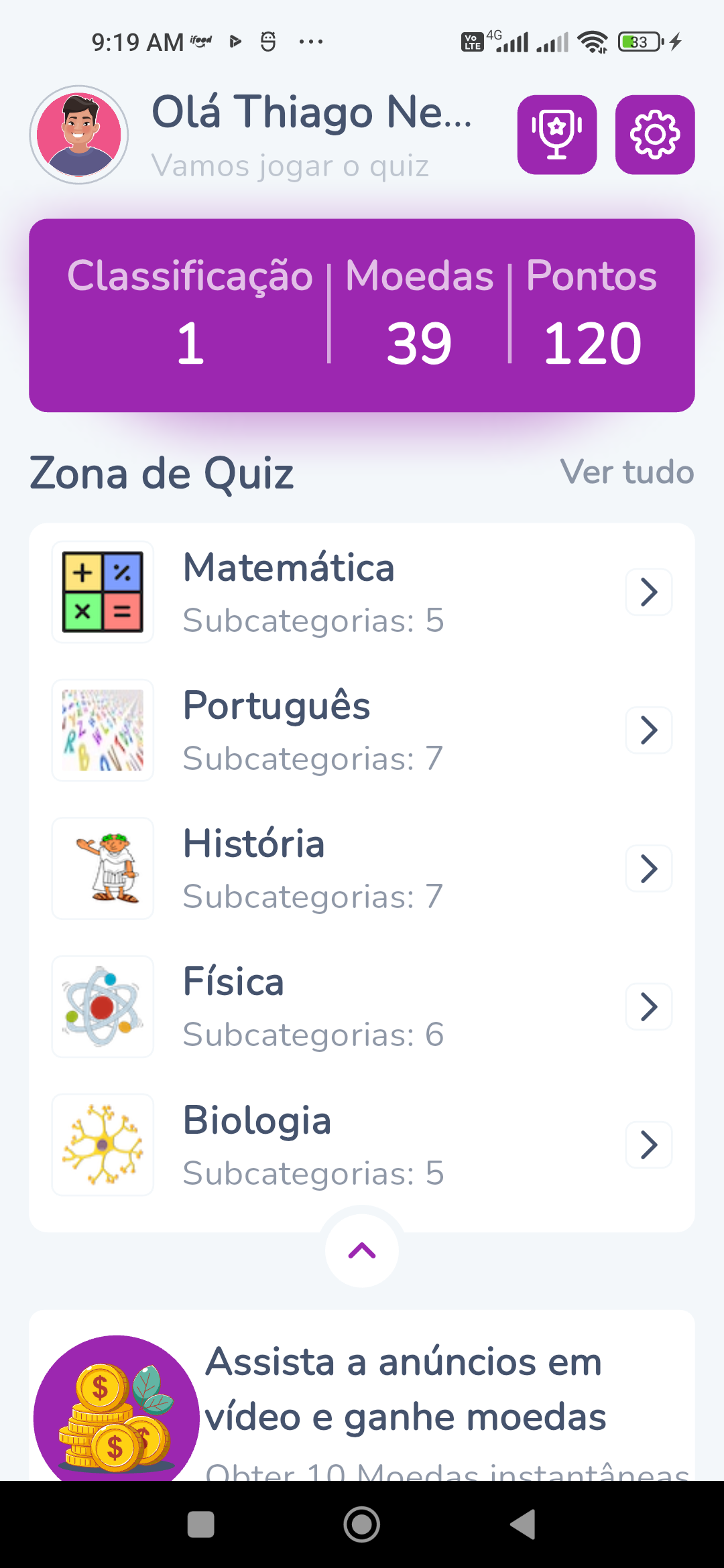Select the História category title
This screenshot has width=724, height=1568.
click(x=254, y=844)
